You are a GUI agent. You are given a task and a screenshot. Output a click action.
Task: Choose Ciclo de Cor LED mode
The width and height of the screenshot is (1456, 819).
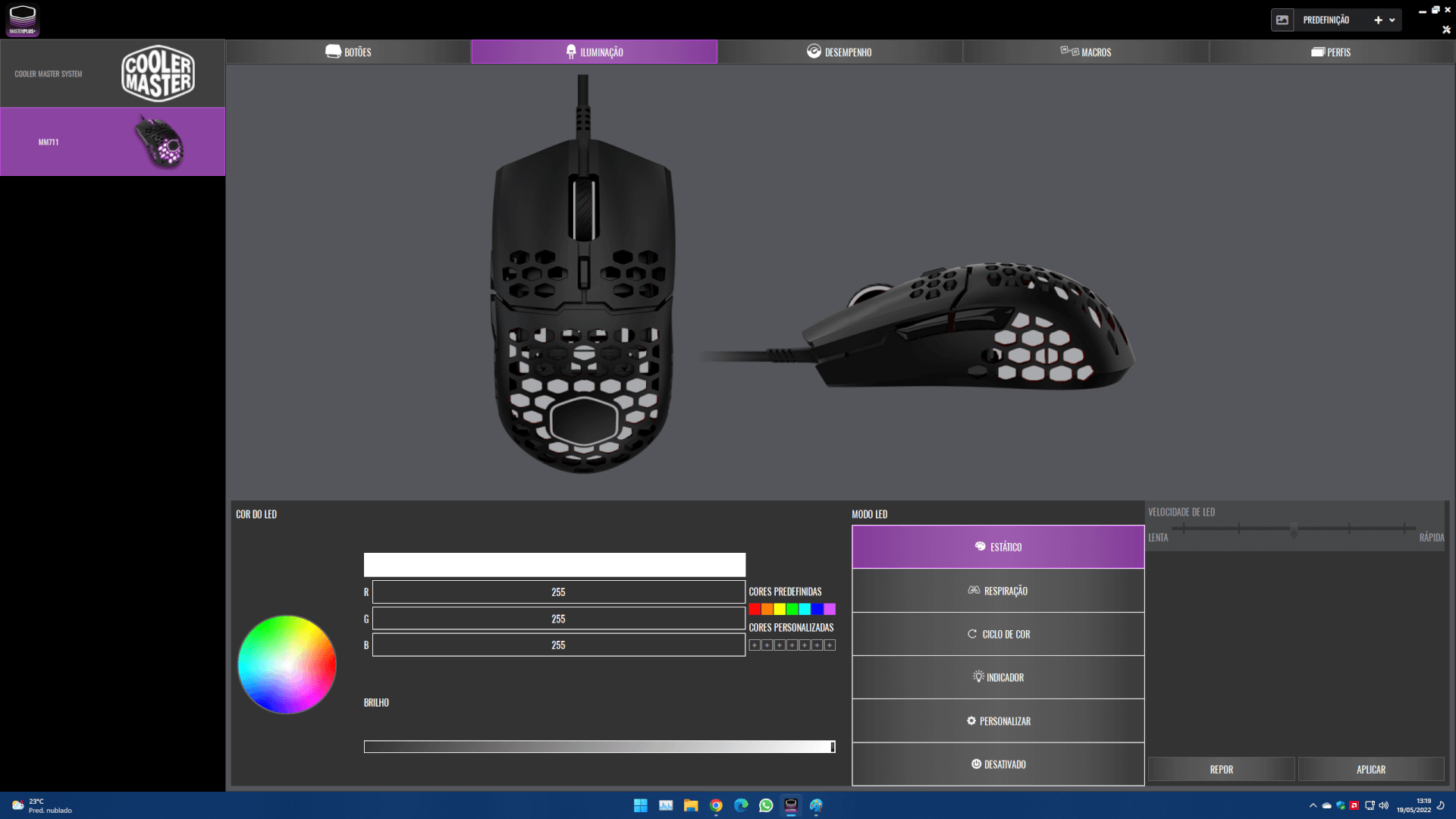click(x=998, y=634)
